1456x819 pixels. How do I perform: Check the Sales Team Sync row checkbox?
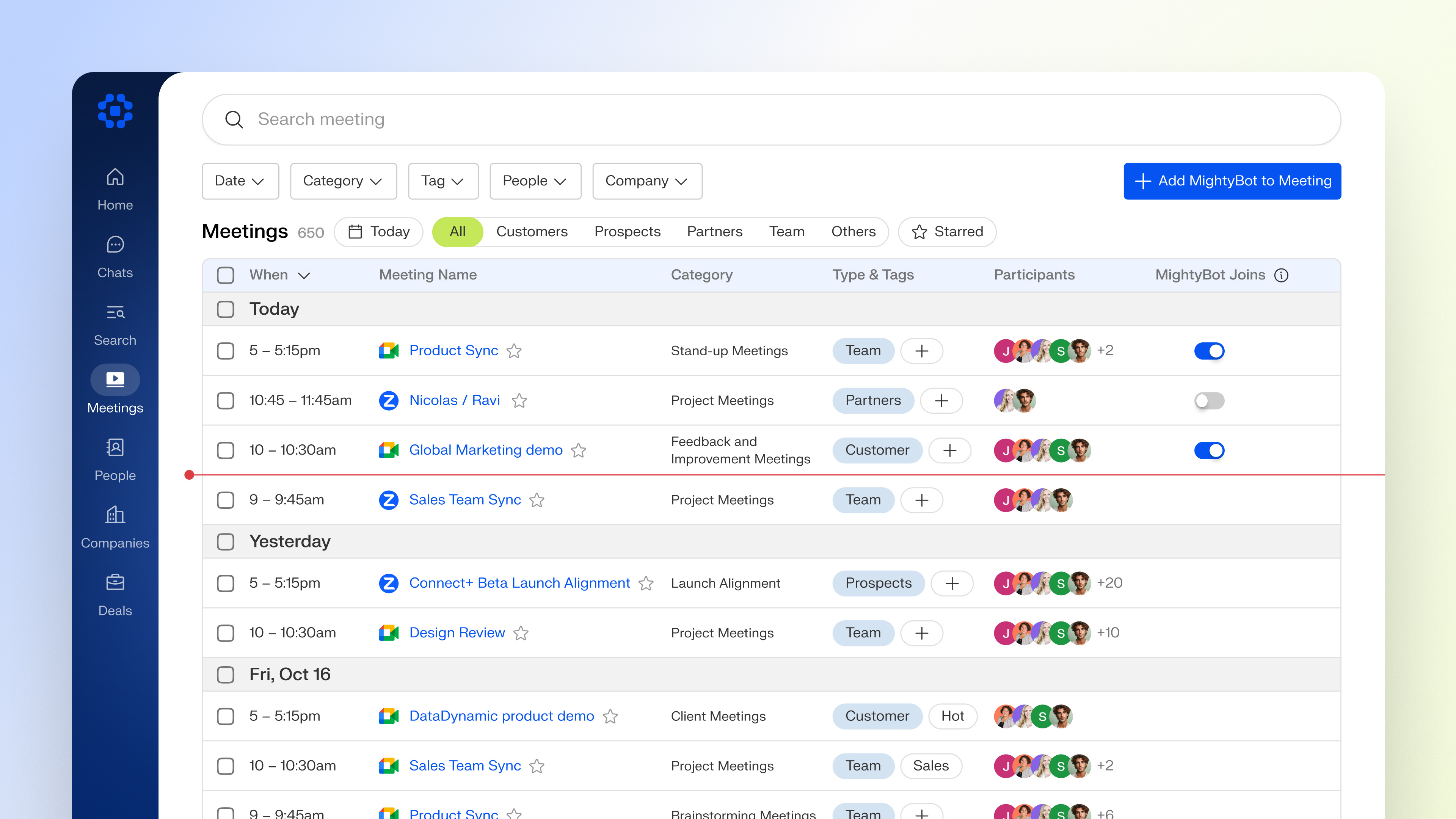[226, 500]
